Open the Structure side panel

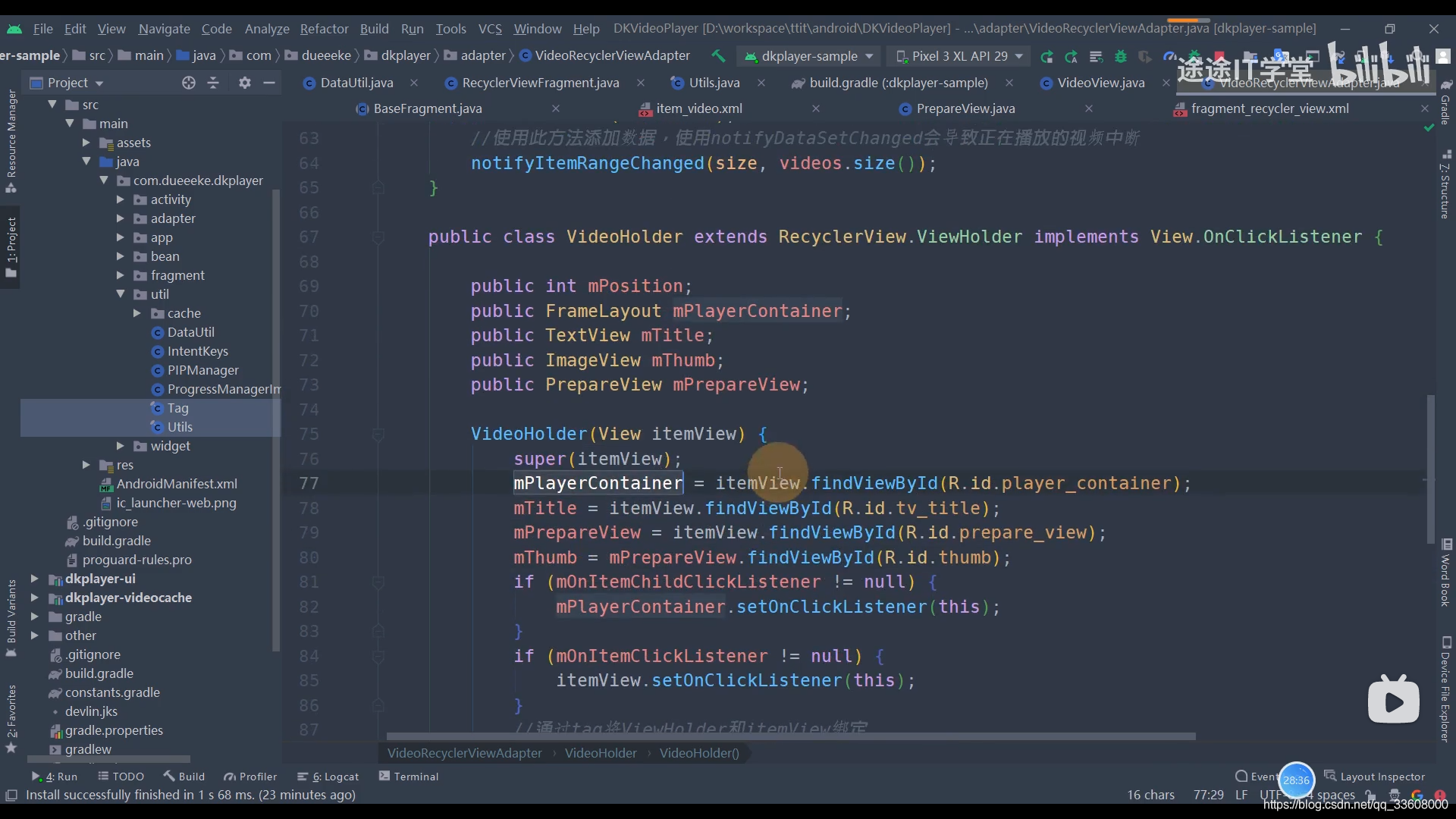click(1446, 186)
